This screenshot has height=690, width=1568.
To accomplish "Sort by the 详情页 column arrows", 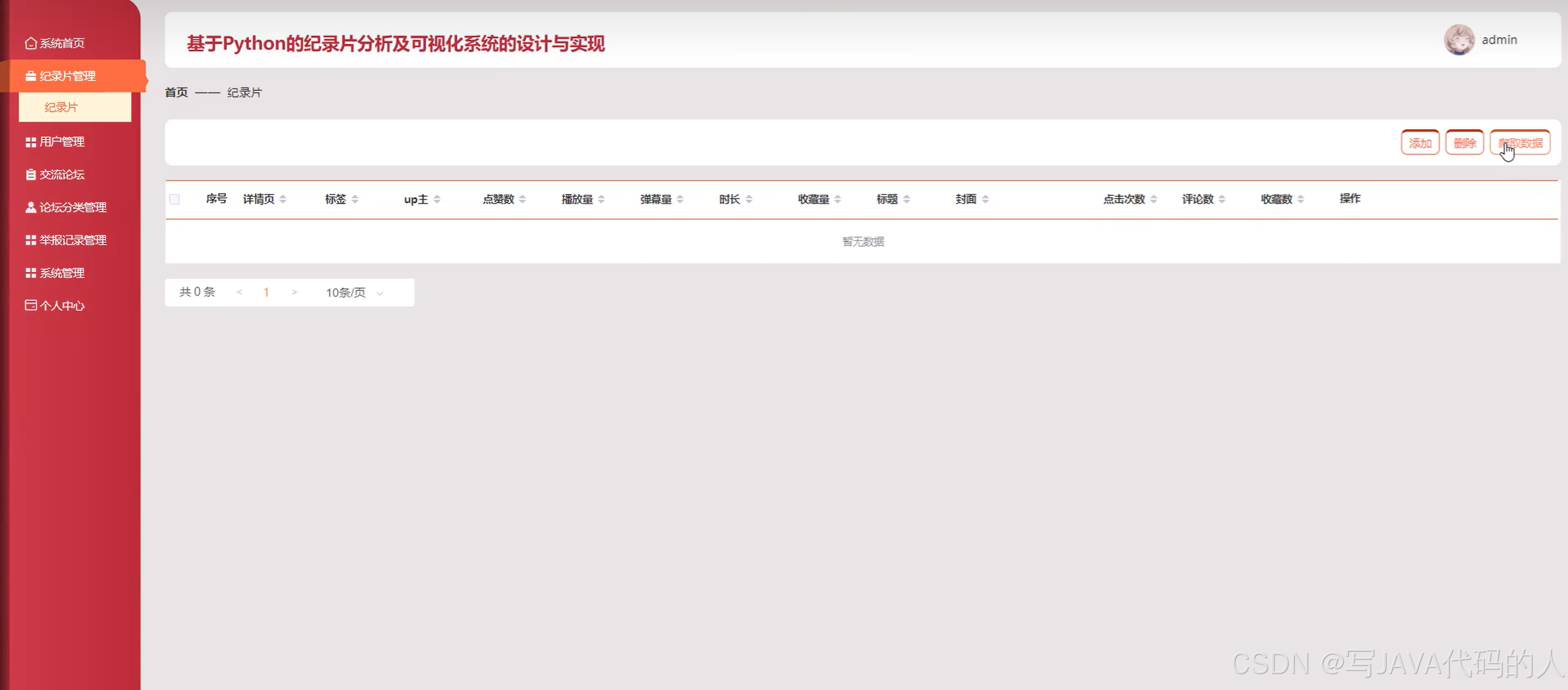I will [283, 200].
